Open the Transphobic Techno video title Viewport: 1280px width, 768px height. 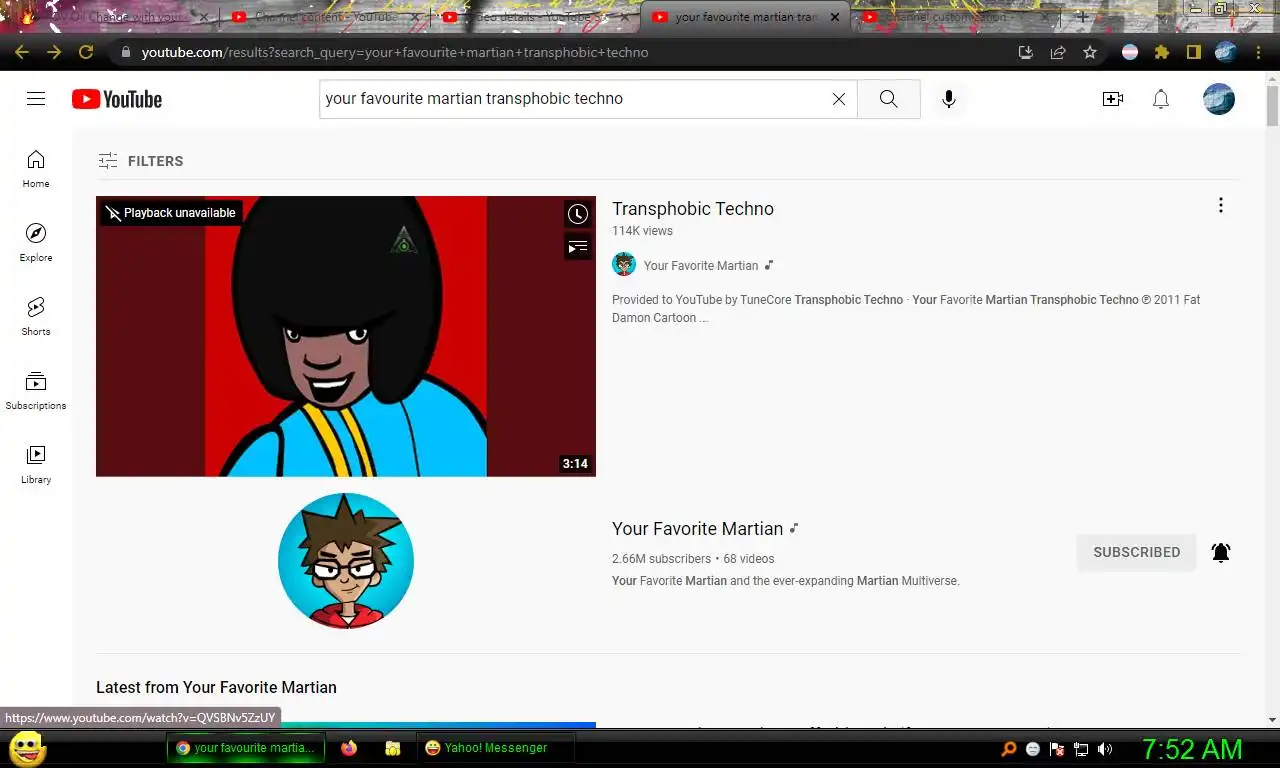point(693,209)
